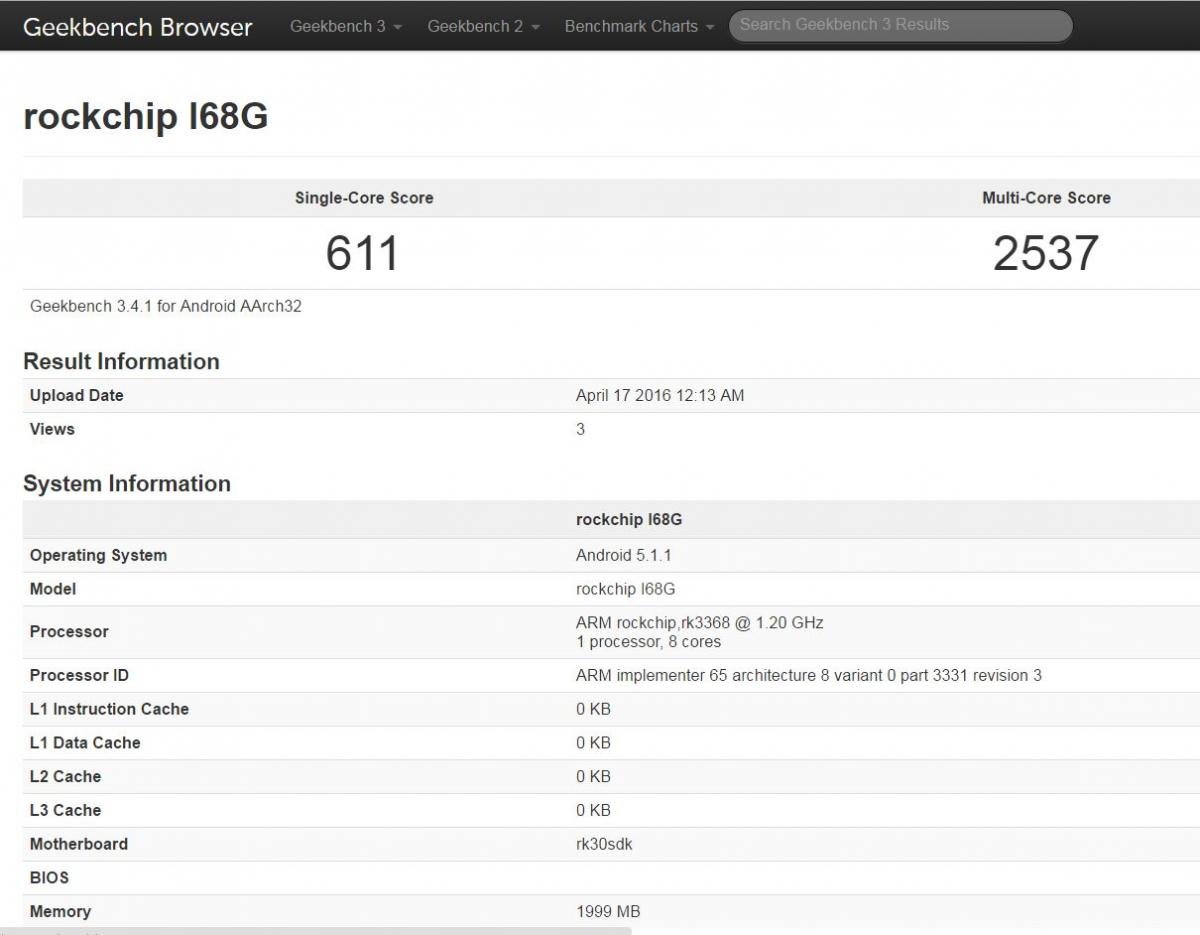Viewport: 1200px width, 935px height.
Task: Click the Single-Core Score header
Action: coord(364,198)
